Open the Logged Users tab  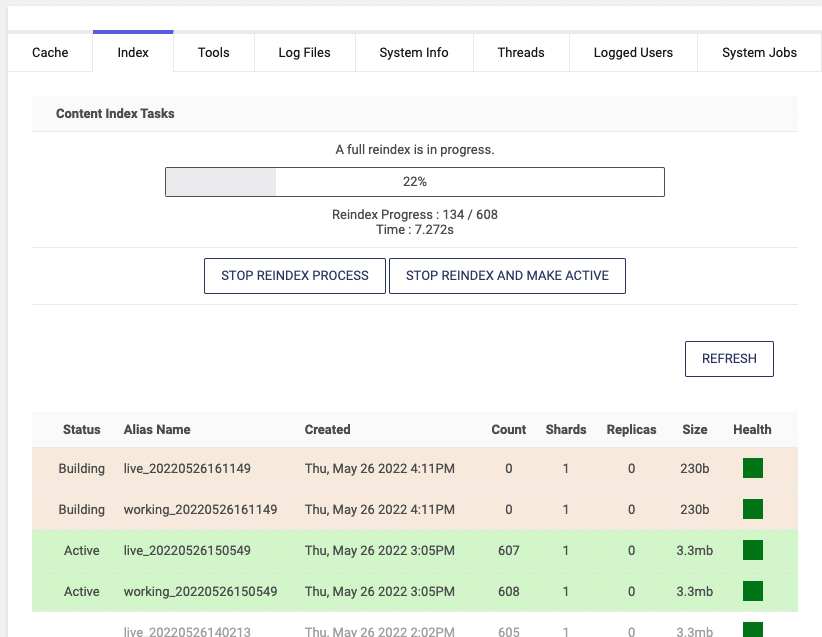click(x=633, y=52)
